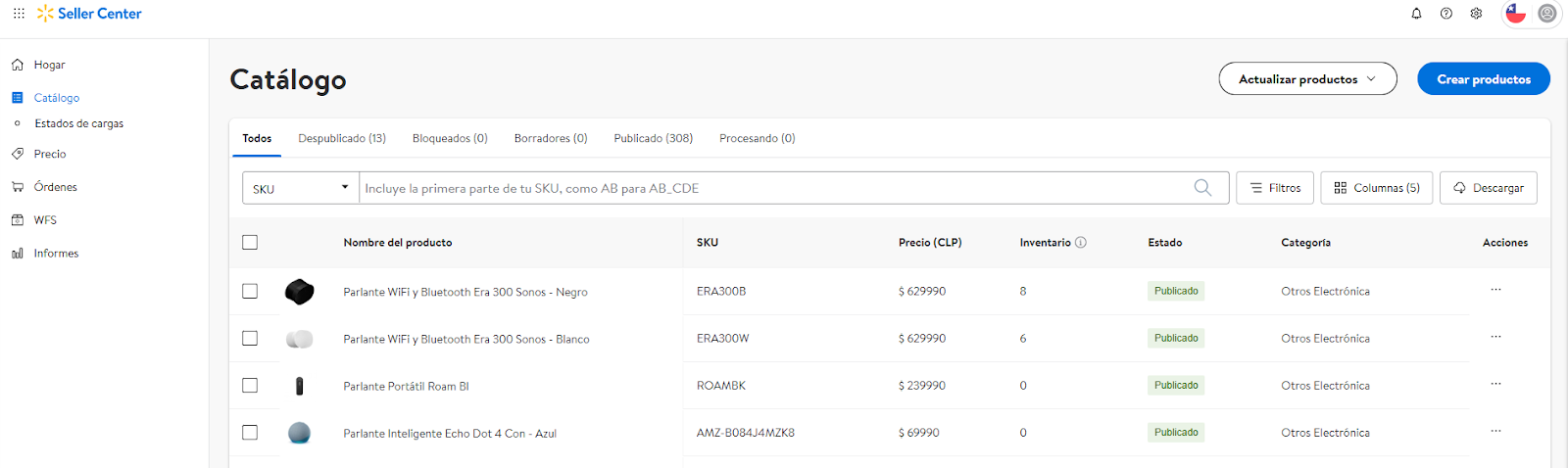Image resolution: width=1568 pixels, height=468 pixels.
Task: Open the SKU search type dropdown
Action: coord(301,188)
